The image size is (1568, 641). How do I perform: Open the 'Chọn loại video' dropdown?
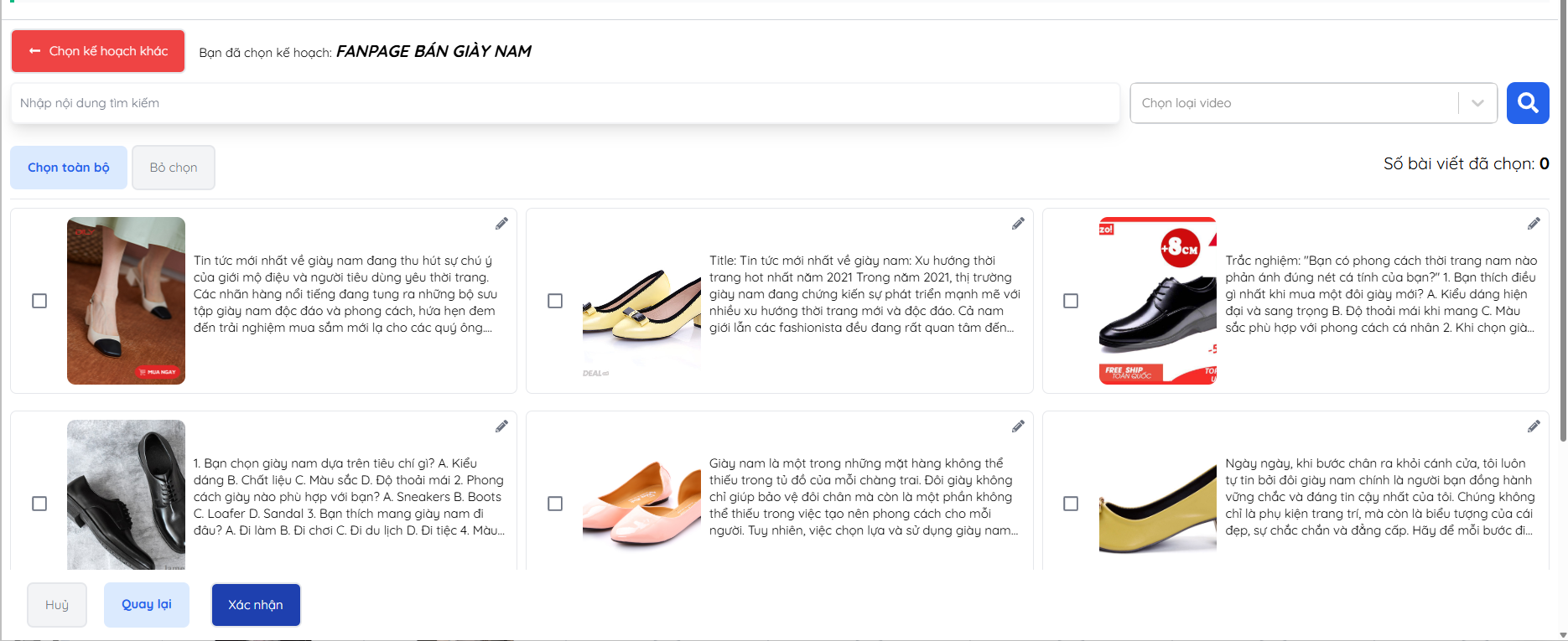tap(1295, 103)
